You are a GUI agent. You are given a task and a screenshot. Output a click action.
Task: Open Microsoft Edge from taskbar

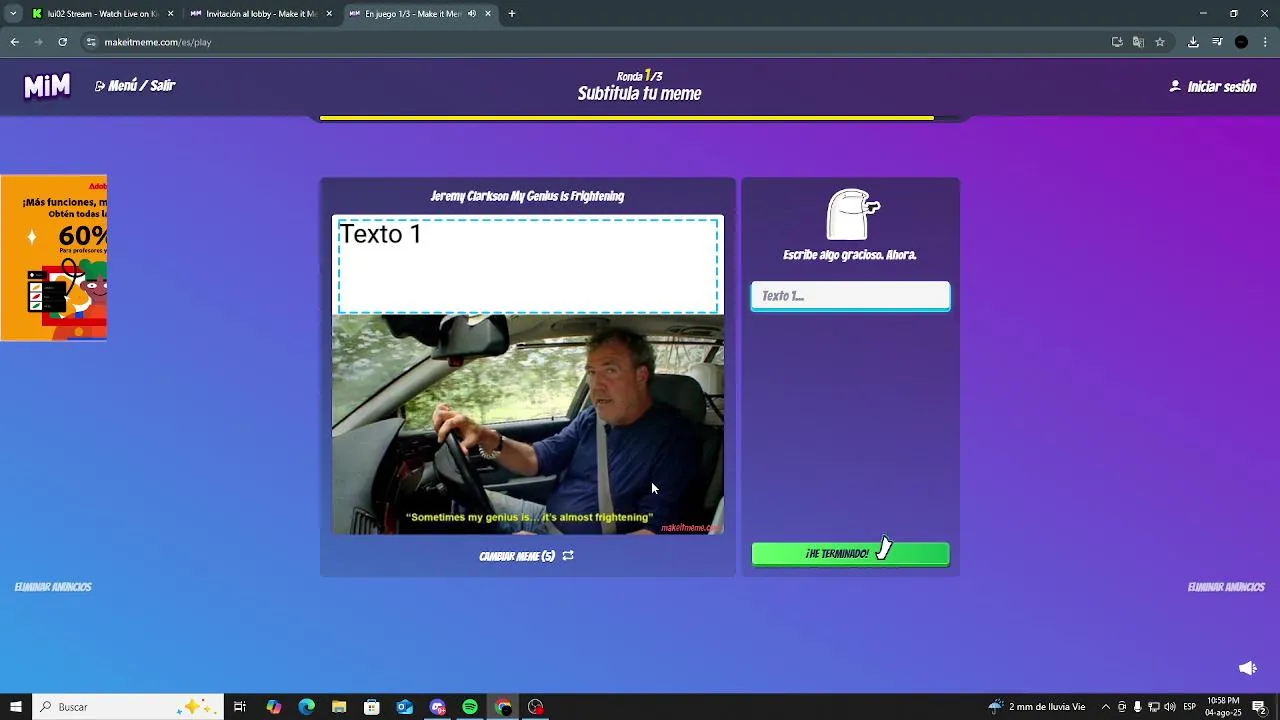[x=307, y=707]
